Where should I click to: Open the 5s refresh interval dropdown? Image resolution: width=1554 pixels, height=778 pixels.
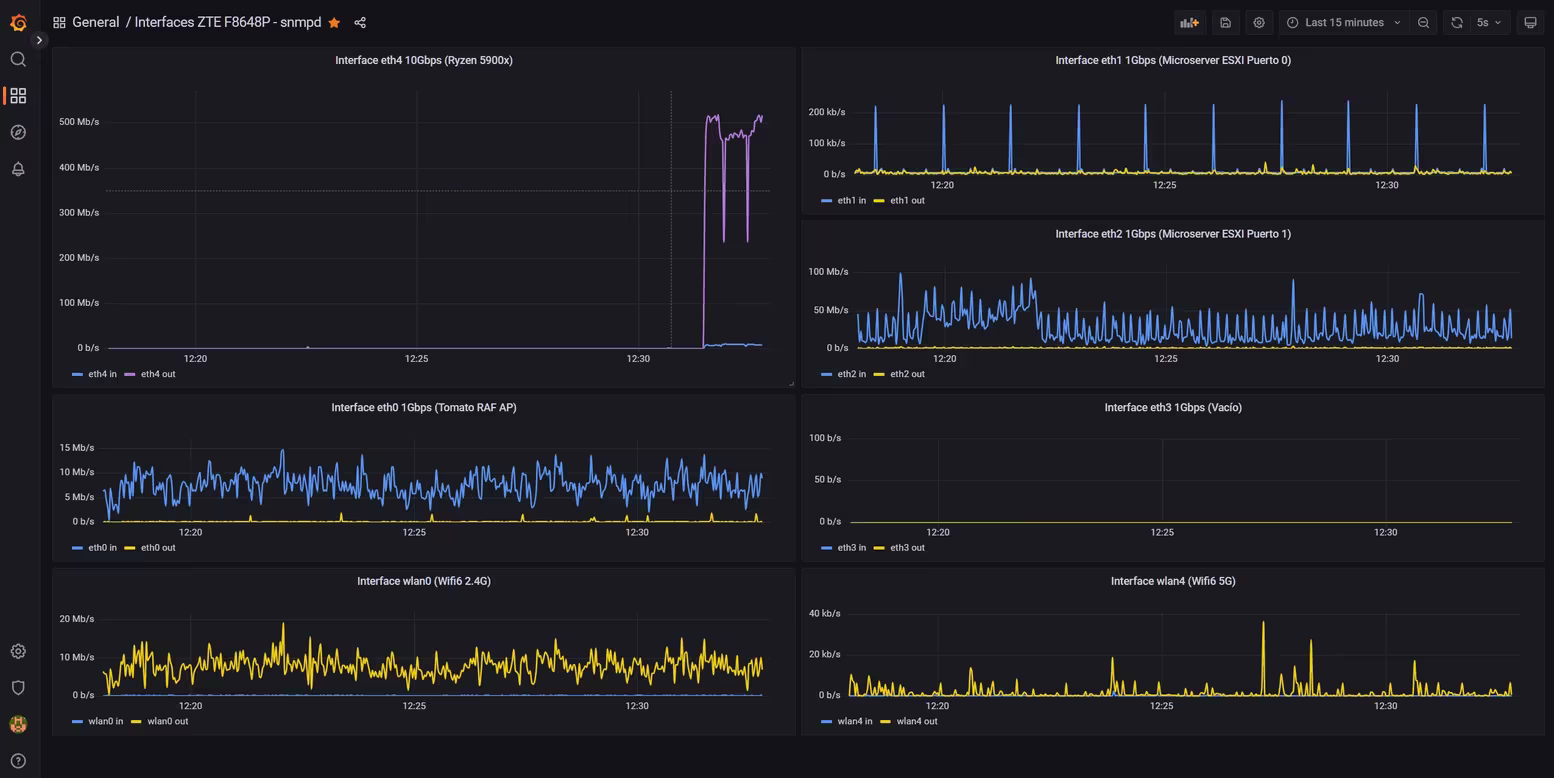click(1489, 22)
